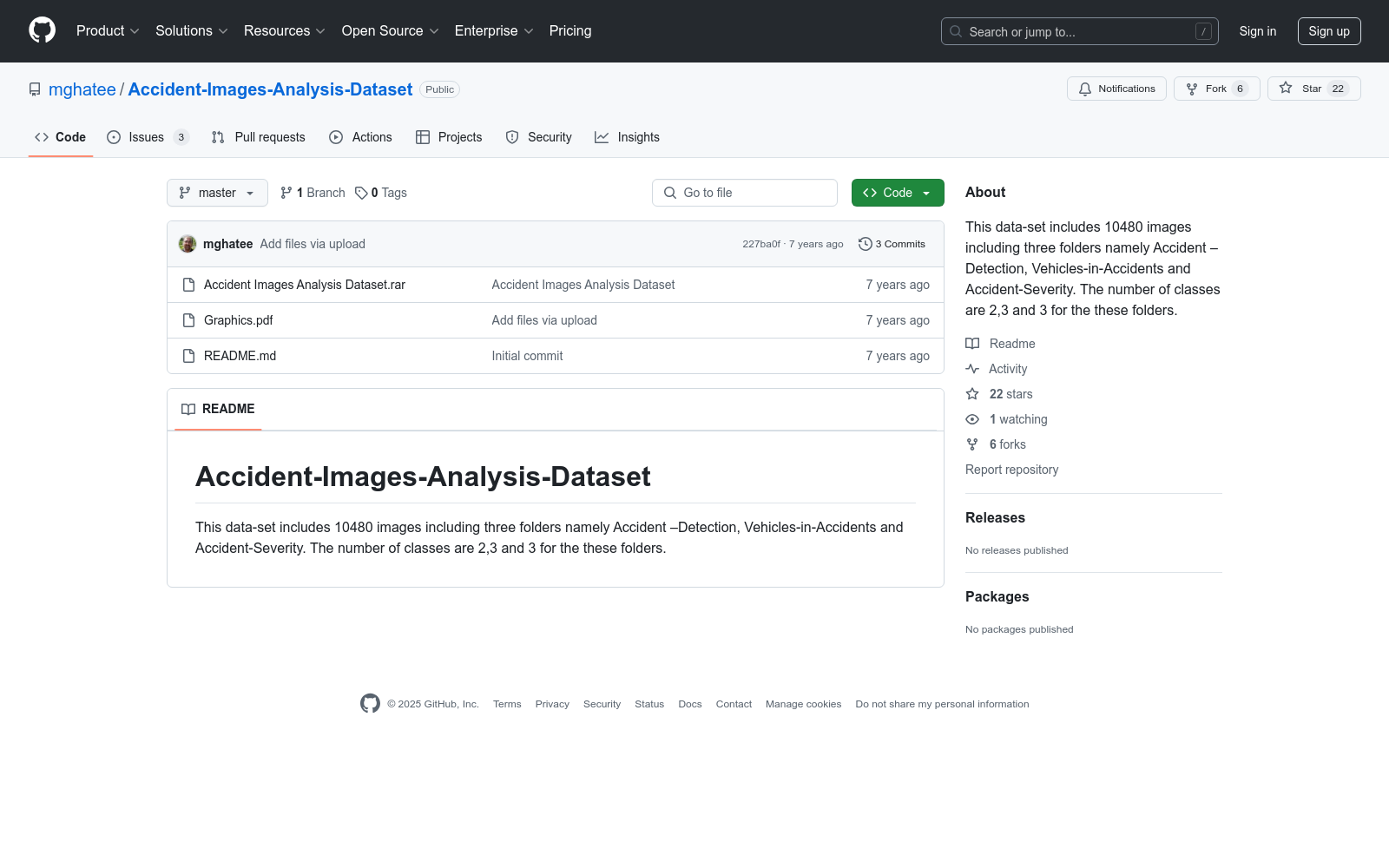Click Report repository link
Viewport: 1389px width, 868px height.
coord(1012,470)
